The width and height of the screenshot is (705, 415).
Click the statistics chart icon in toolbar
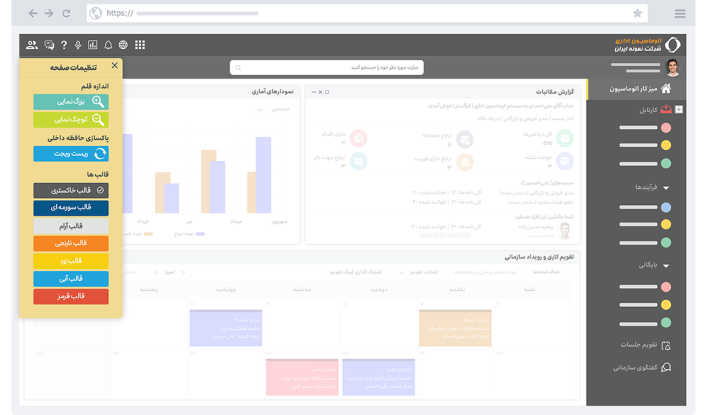click(93, 45)
